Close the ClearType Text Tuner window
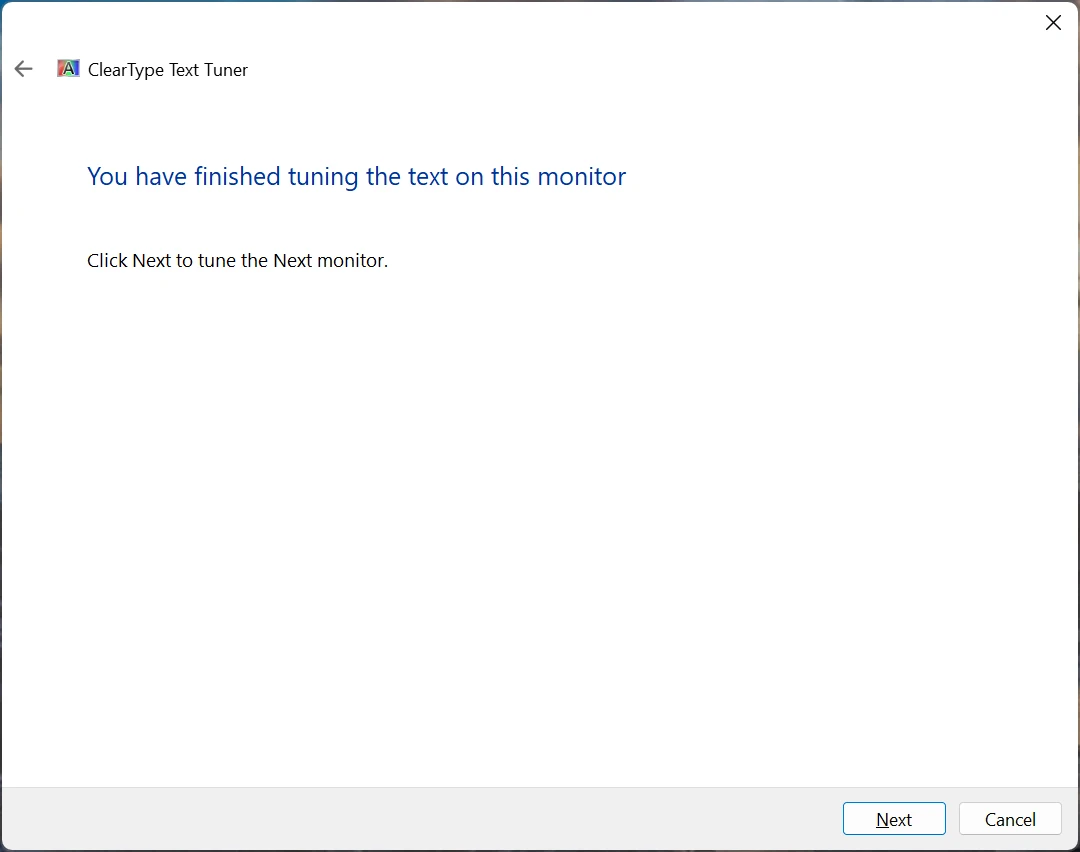1080x852 pixels. [1053, 22]
